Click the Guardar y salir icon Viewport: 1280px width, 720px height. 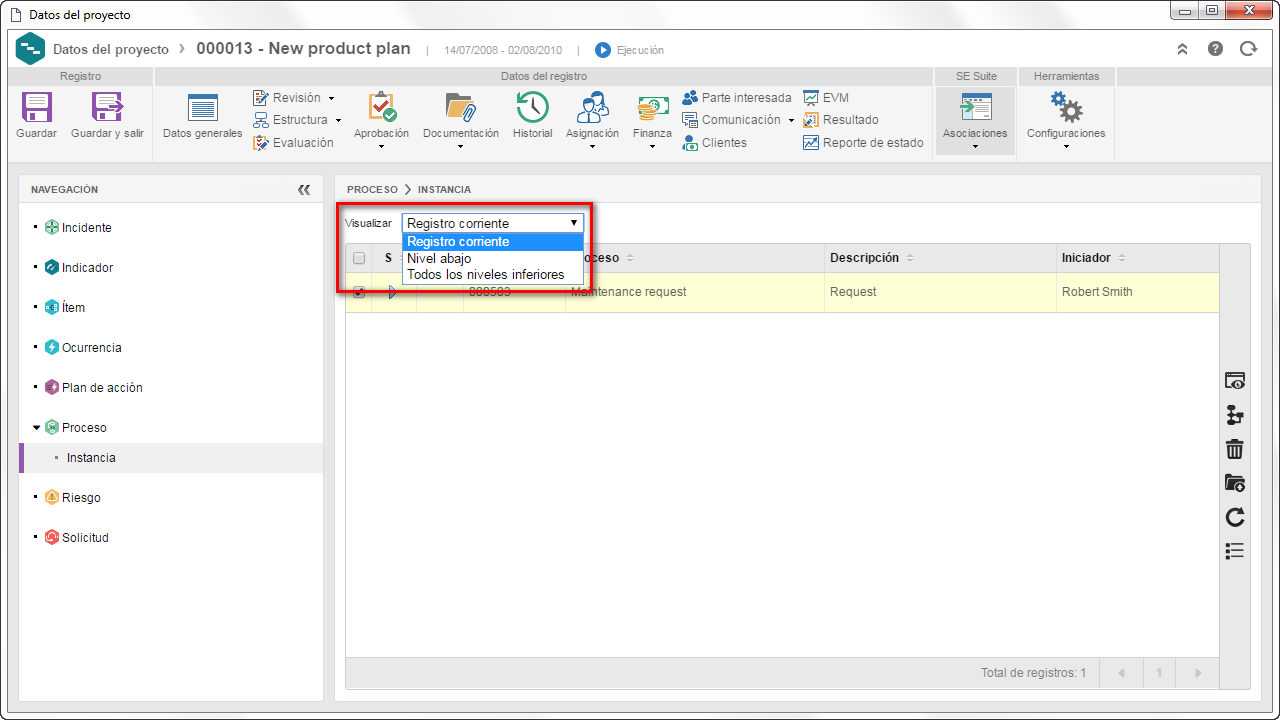pyautogui.click(x=107, y=108)
